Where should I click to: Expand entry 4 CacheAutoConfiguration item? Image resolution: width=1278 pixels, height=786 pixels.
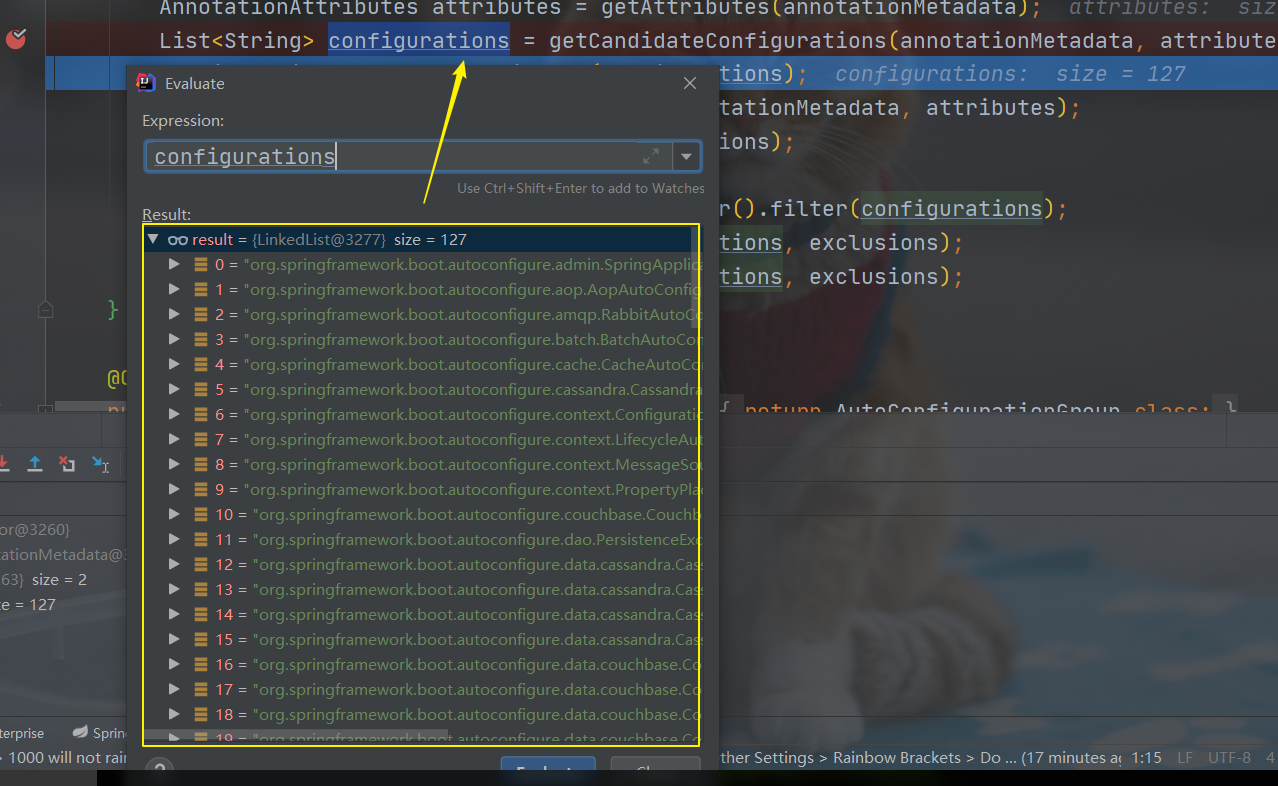pyautogui.click(x=174, y=365)
